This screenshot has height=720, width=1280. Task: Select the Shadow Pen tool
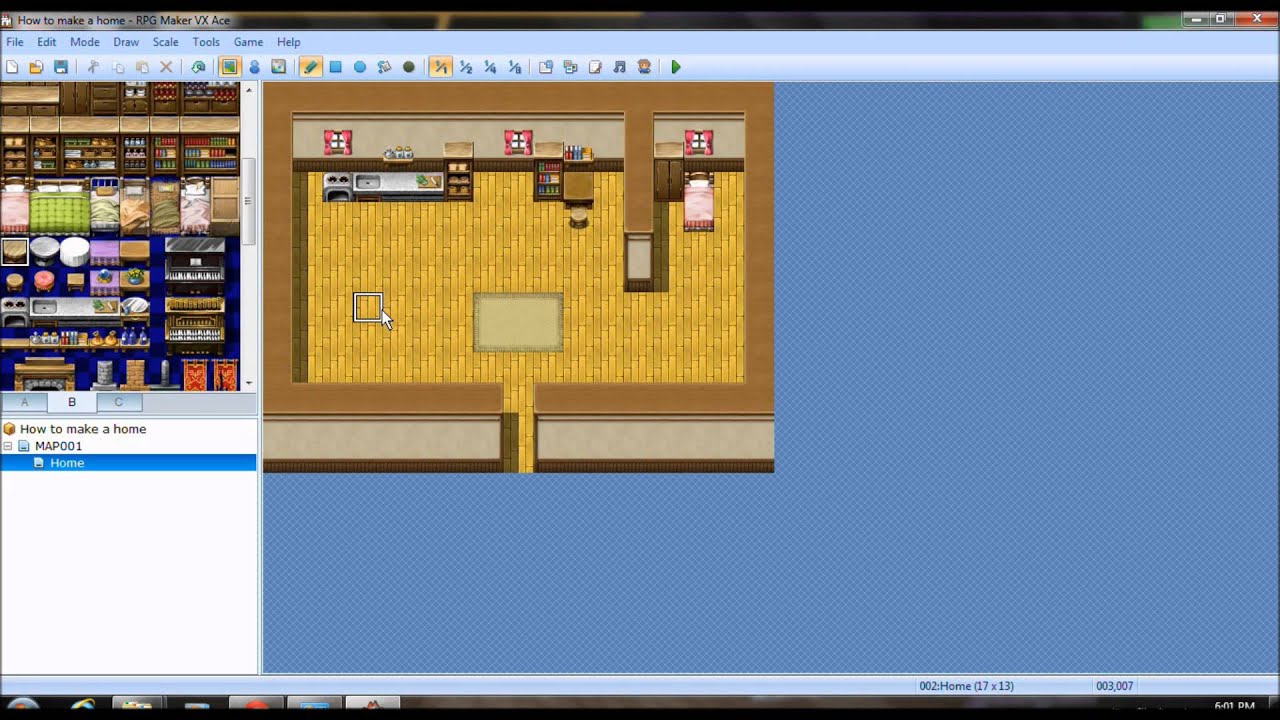(x=409, y=67)
